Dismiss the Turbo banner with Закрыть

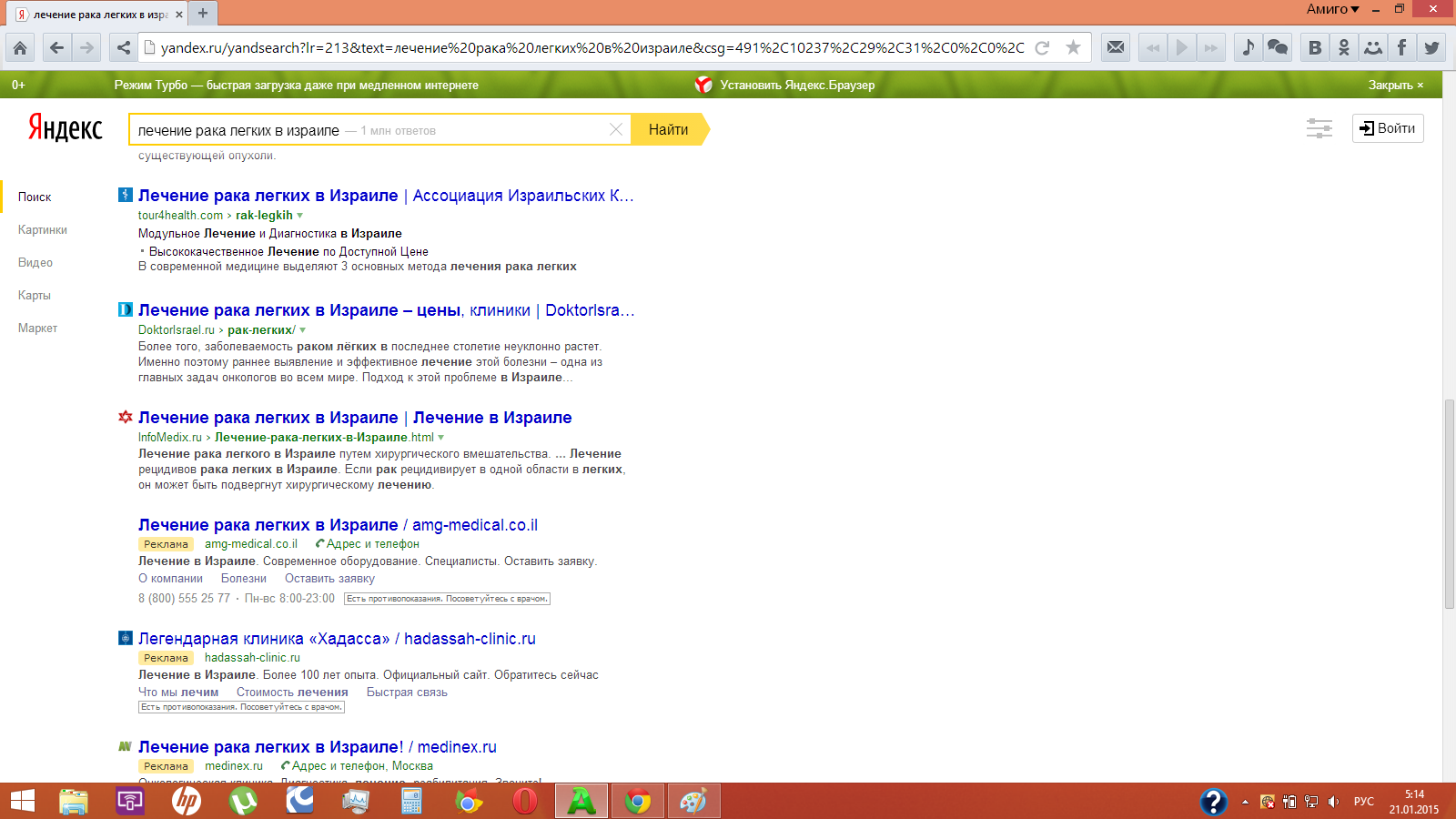tap(1396, 85)
